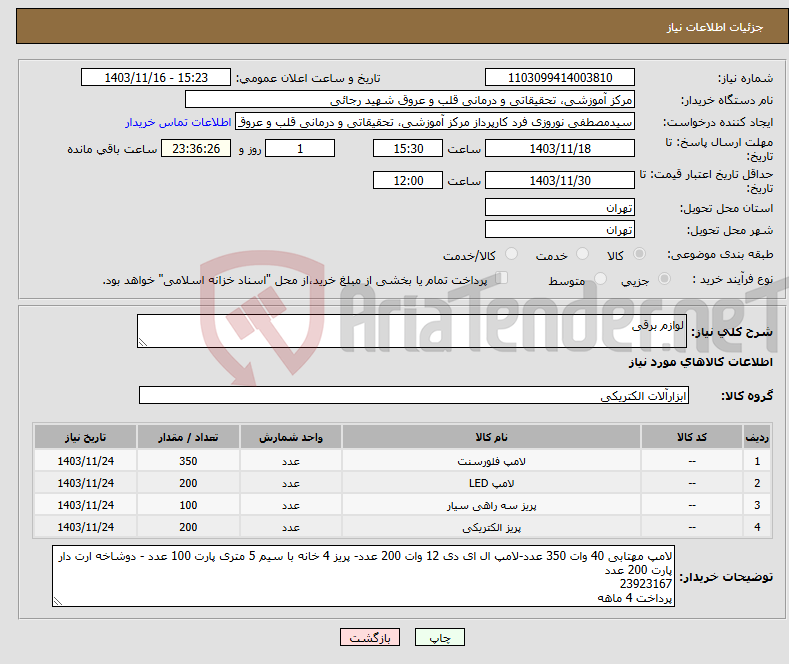Select the کالا/خدمت radio button
This screenshot has height=664, width=789.
511,254
